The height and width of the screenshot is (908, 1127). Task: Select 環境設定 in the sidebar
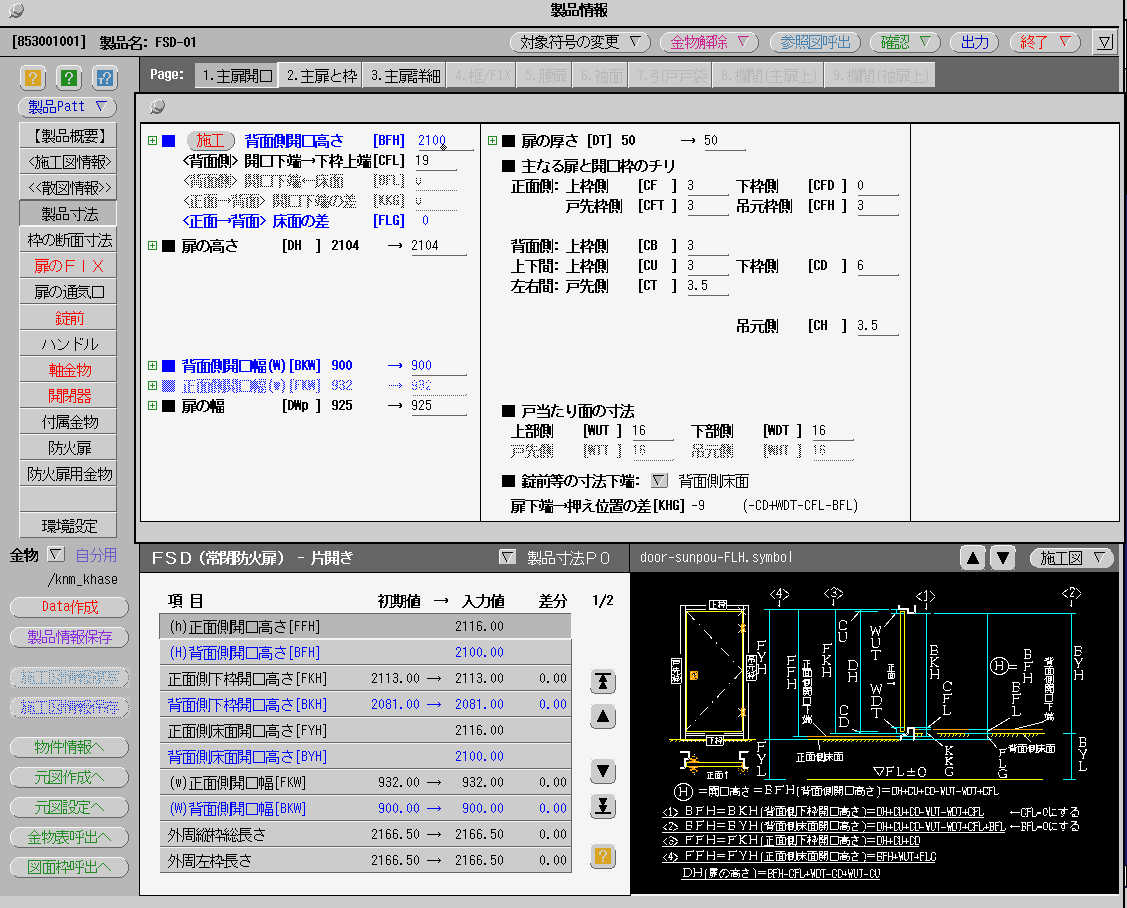coord(69,526)
